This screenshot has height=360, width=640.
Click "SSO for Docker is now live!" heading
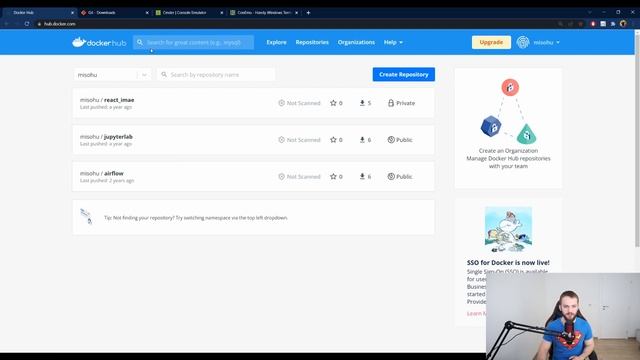click(x=508, y=262)
